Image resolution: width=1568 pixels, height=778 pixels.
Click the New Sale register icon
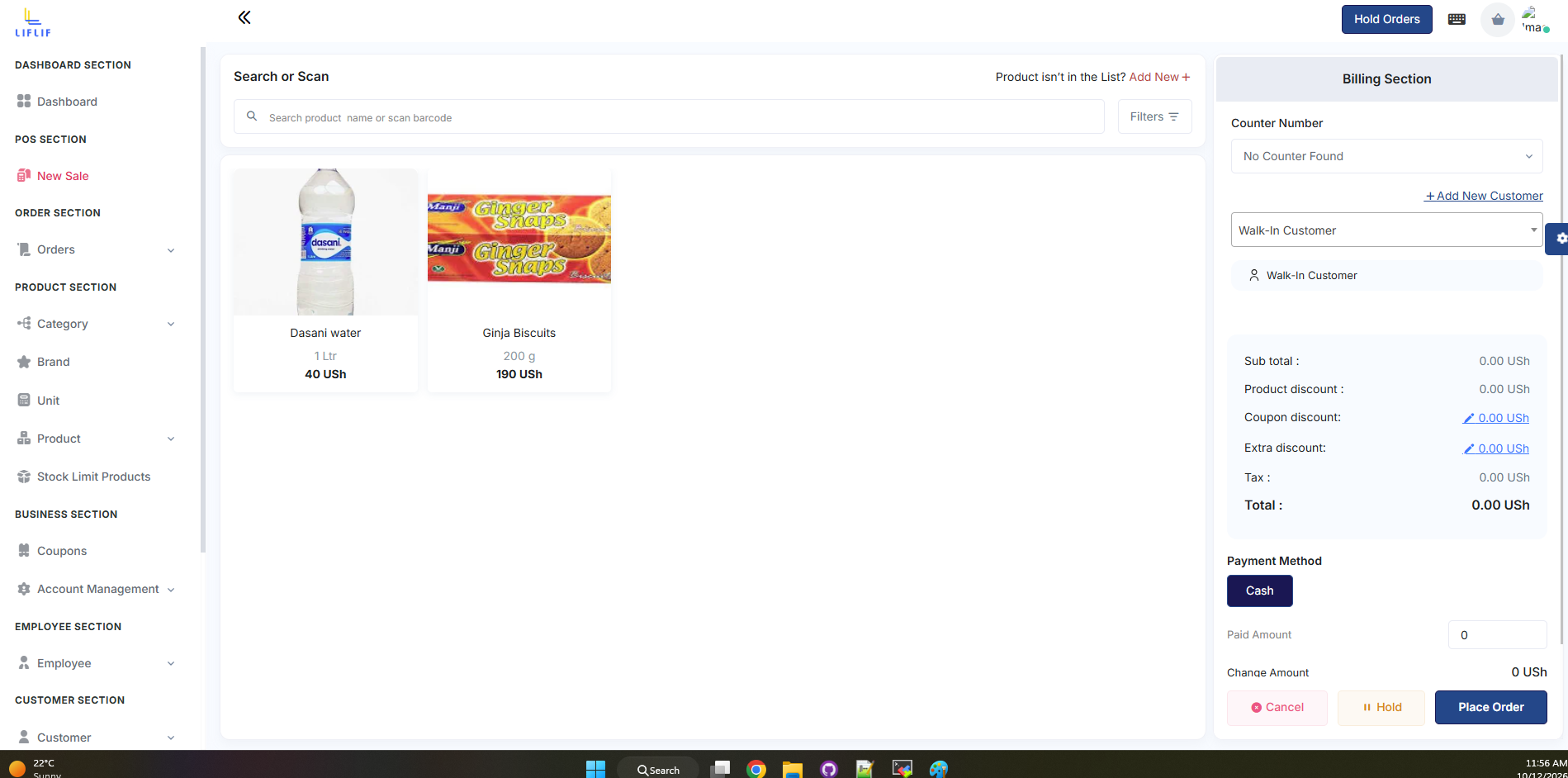click(24, 175)
